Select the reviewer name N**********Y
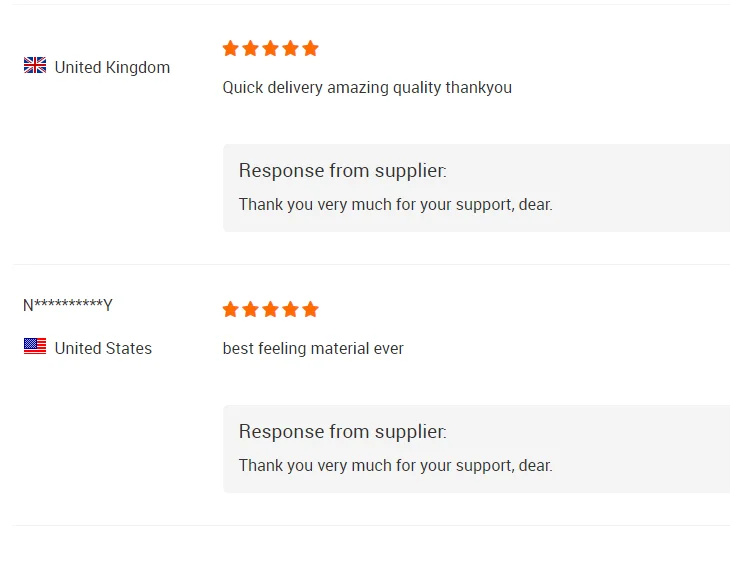Screen dimensions: 730x569 (68, 305)
